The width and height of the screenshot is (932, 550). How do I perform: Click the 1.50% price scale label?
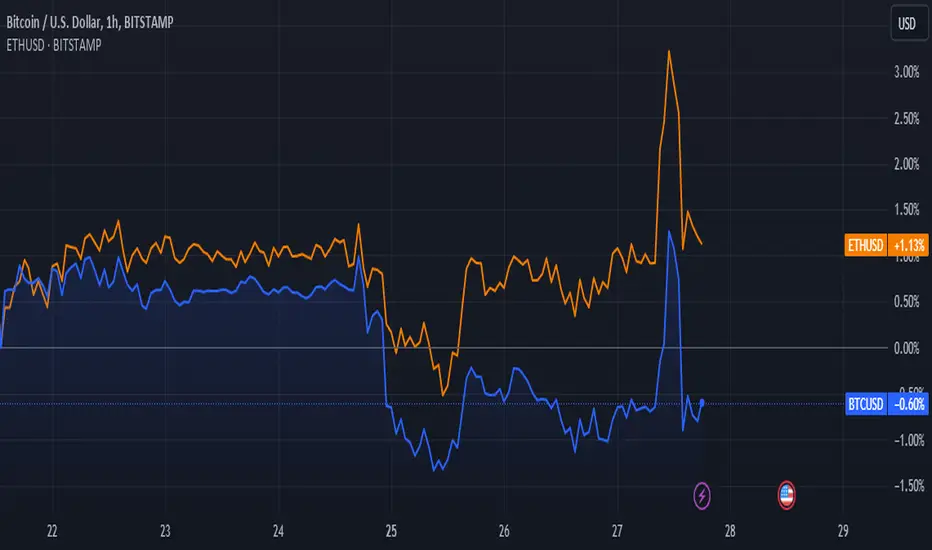tap(907, 209)
